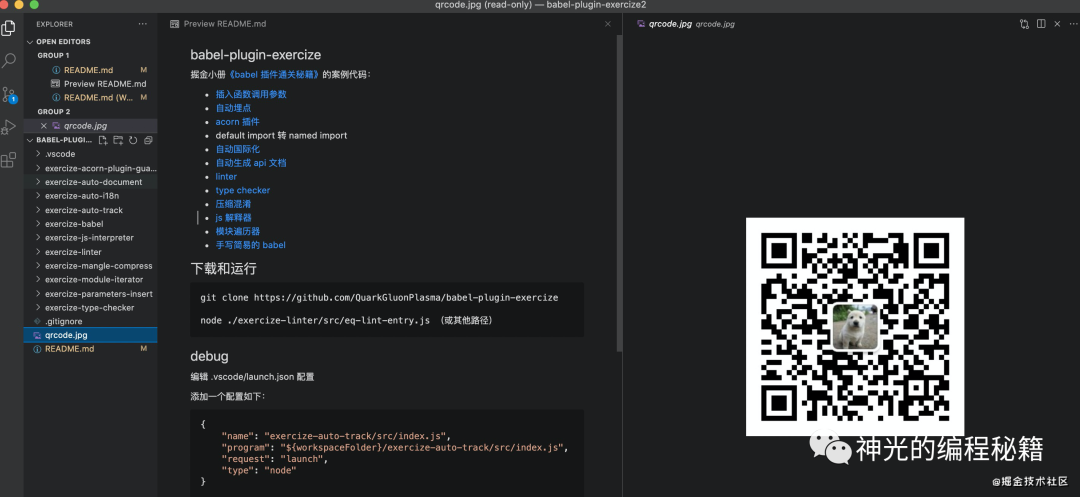Image resolution: width=1080 pixels, height=497 pixels.
Task: Refresh the Explorer file tree
Action: pos(133,140)
